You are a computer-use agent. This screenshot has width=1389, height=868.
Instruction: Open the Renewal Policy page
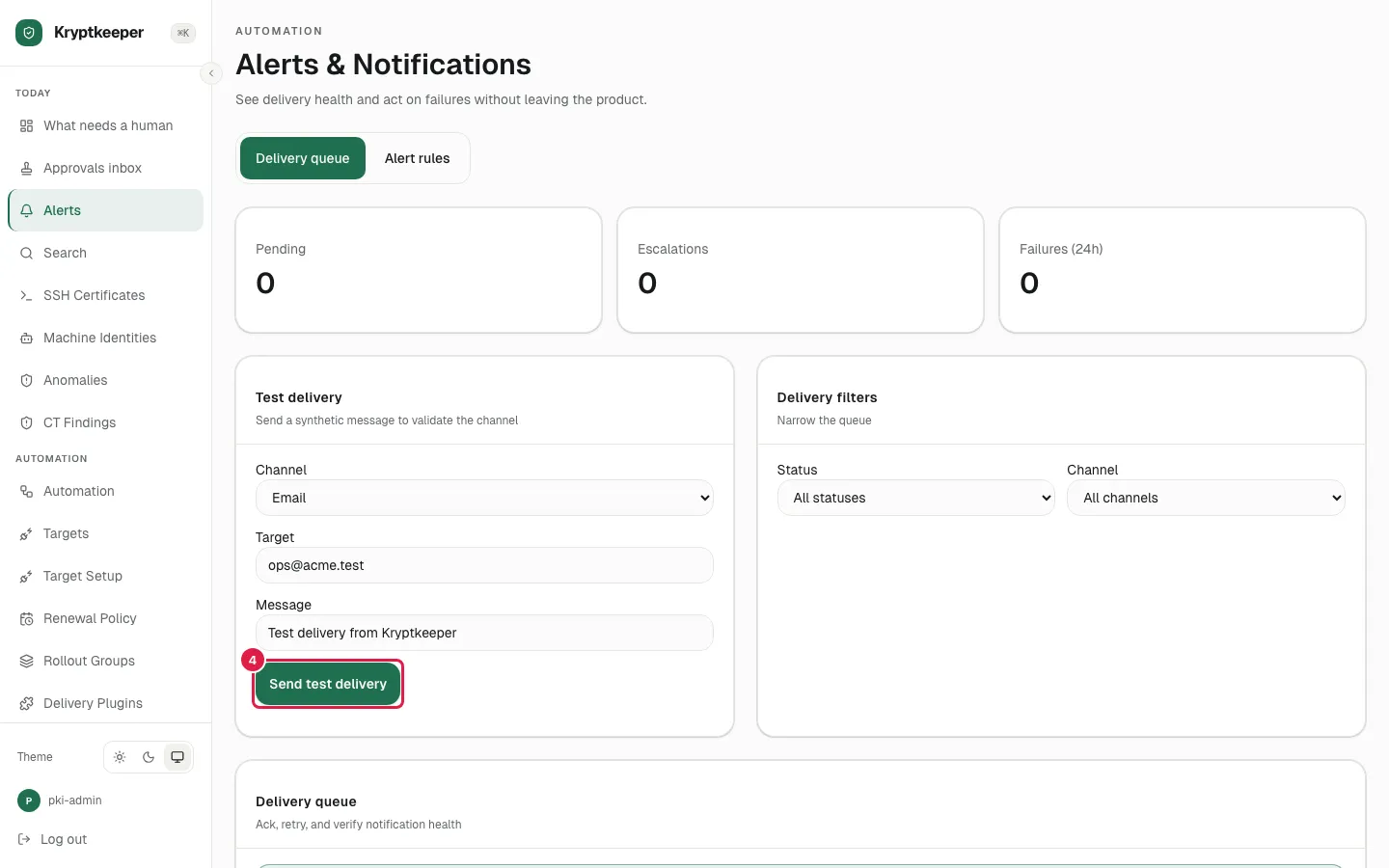[x=106, y=619]
